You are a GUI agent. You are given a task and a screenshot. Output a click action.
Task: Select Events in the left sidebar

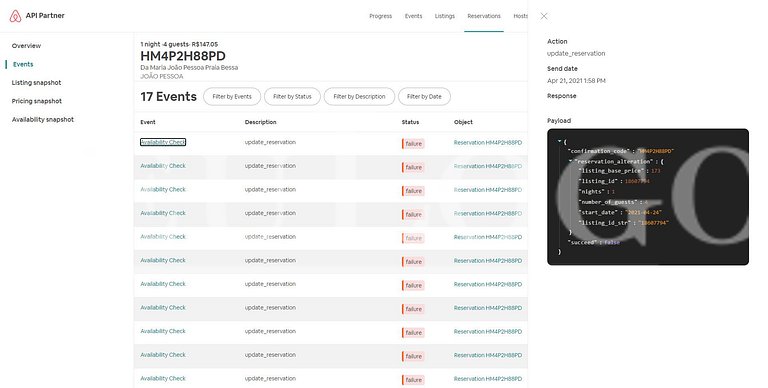pyautogui.click(x=23, y=64)
